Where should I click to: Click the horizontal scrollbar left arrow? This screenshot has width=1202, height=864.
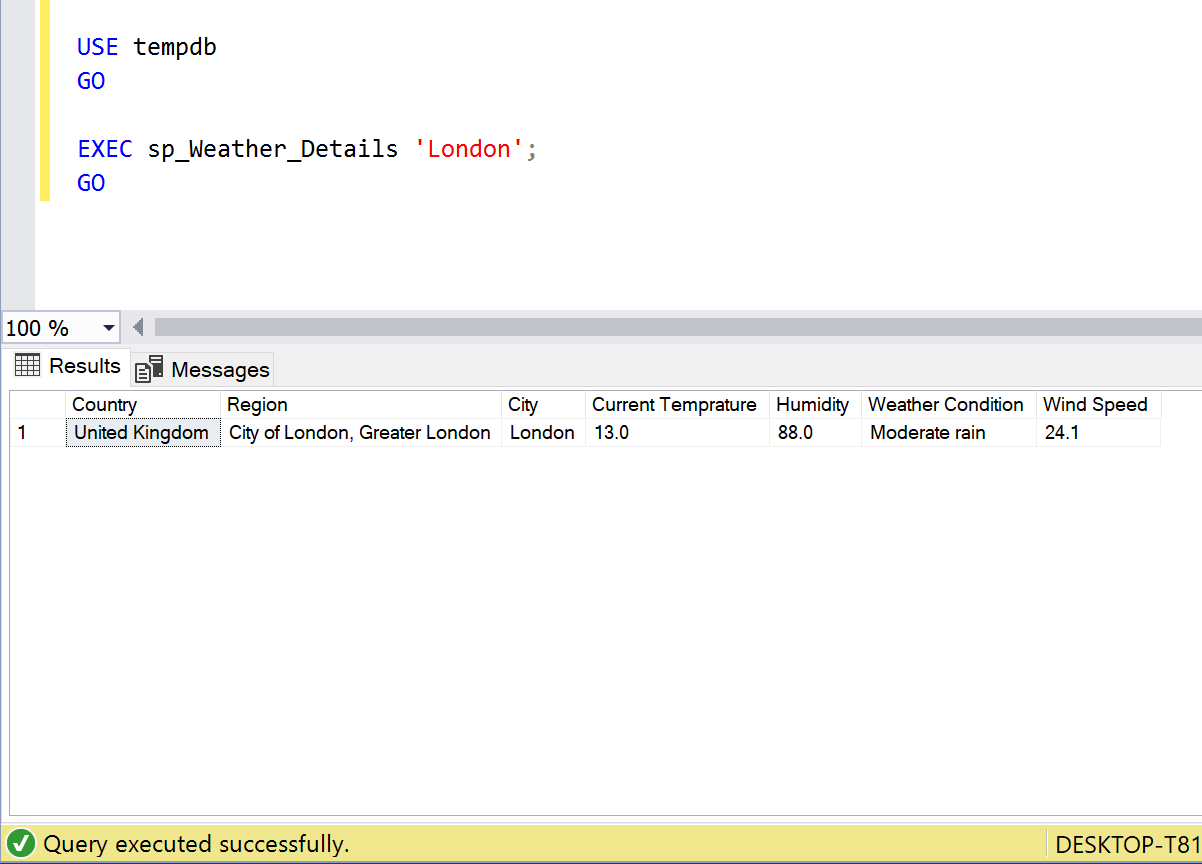click(139, 327)
